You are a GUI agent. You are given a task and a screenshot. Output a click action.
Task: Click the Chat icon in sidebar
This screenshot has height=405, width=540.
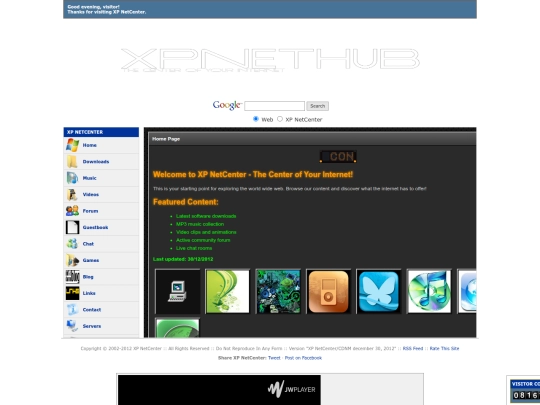point(72,244)
